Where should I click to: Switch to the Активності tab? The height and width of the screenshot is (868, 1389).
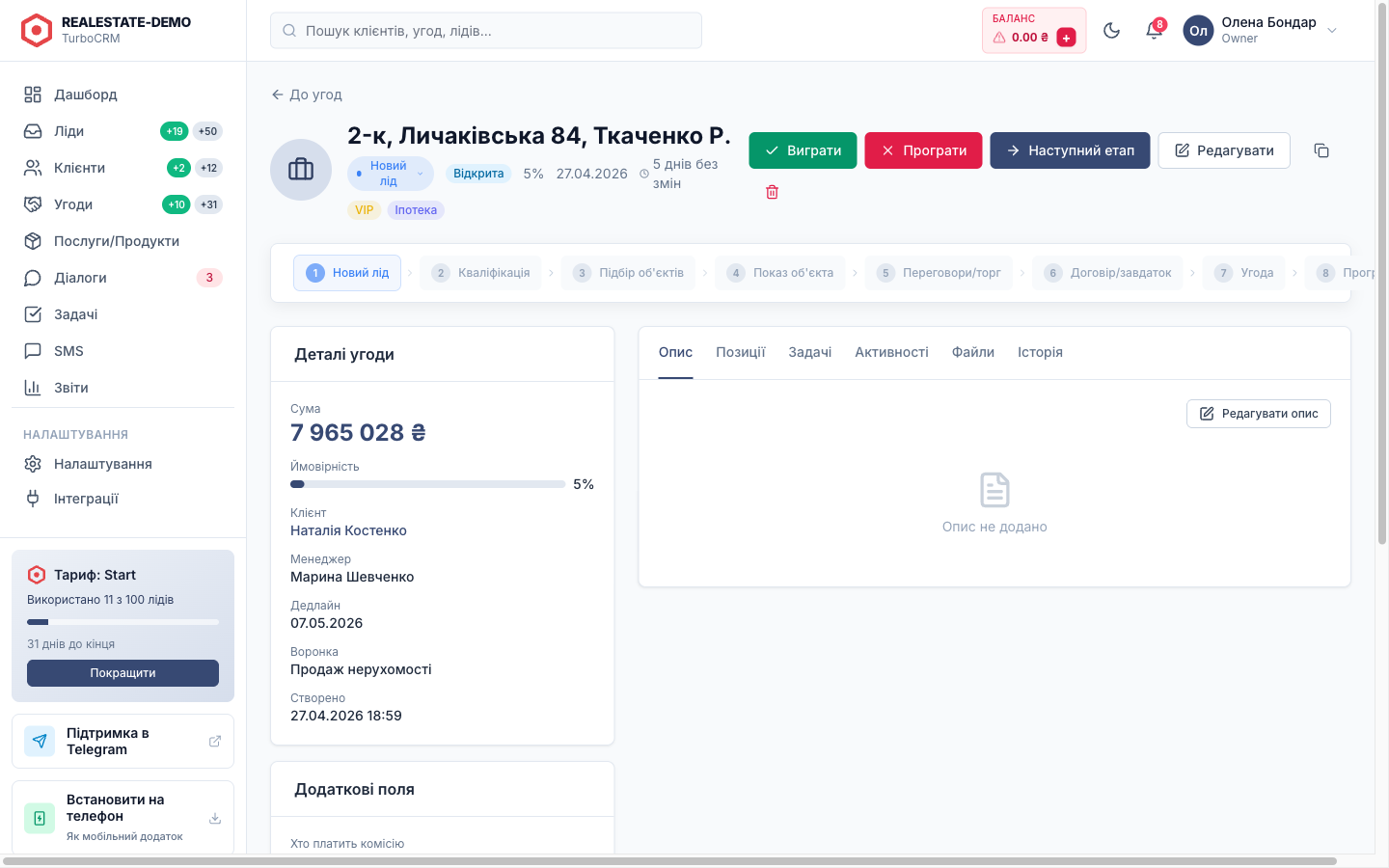tap(891, 352)
